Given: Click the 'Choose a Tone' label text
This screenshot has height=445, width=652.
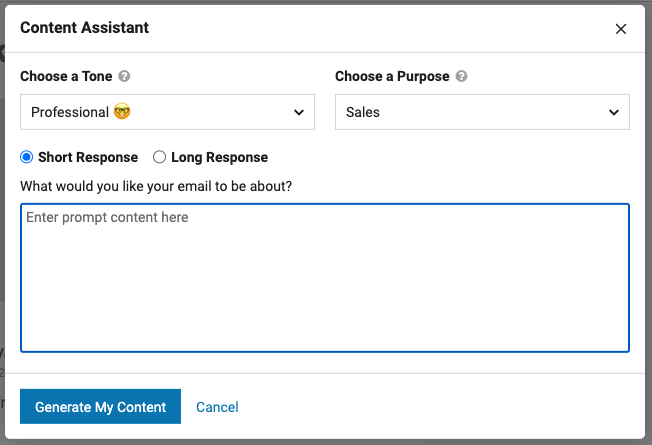Looking at the screenshot, I should coord(66,77).
